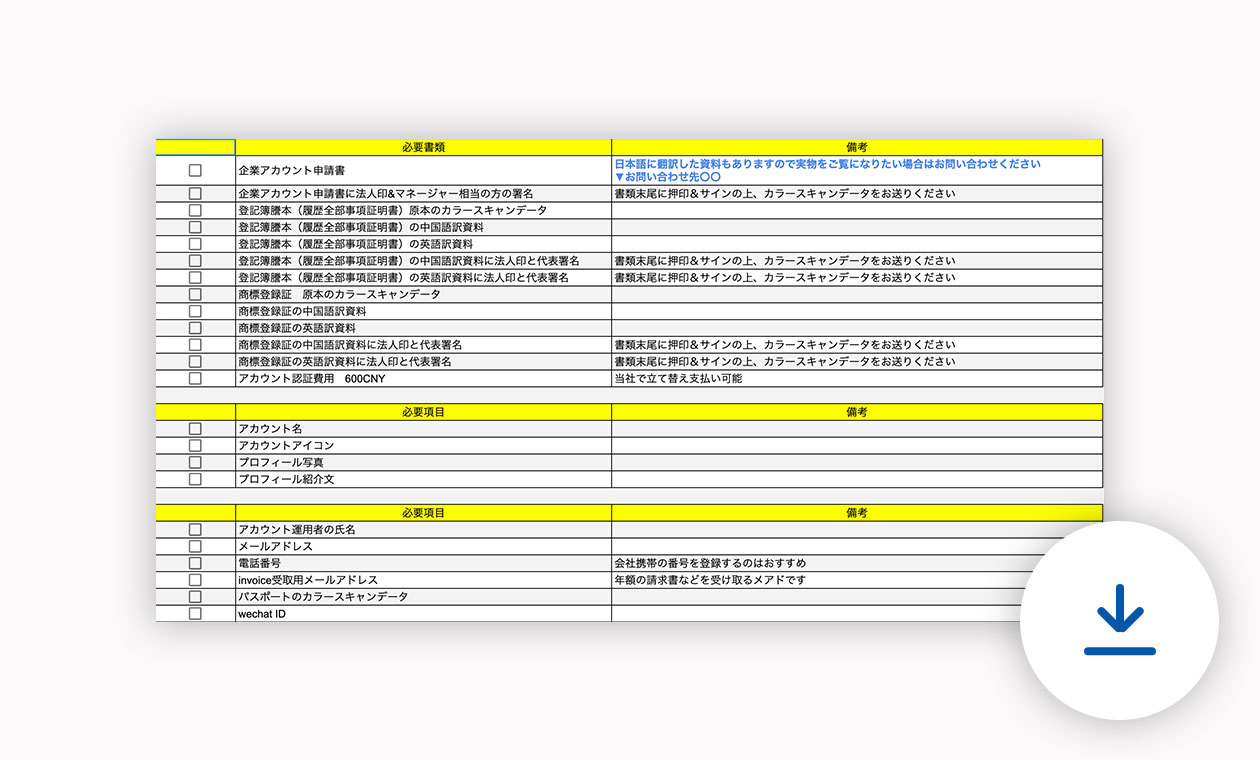This screenshot has width=1260, height=760.
Task: Check the 電話番号 checkbox
Action: point(195,563)
